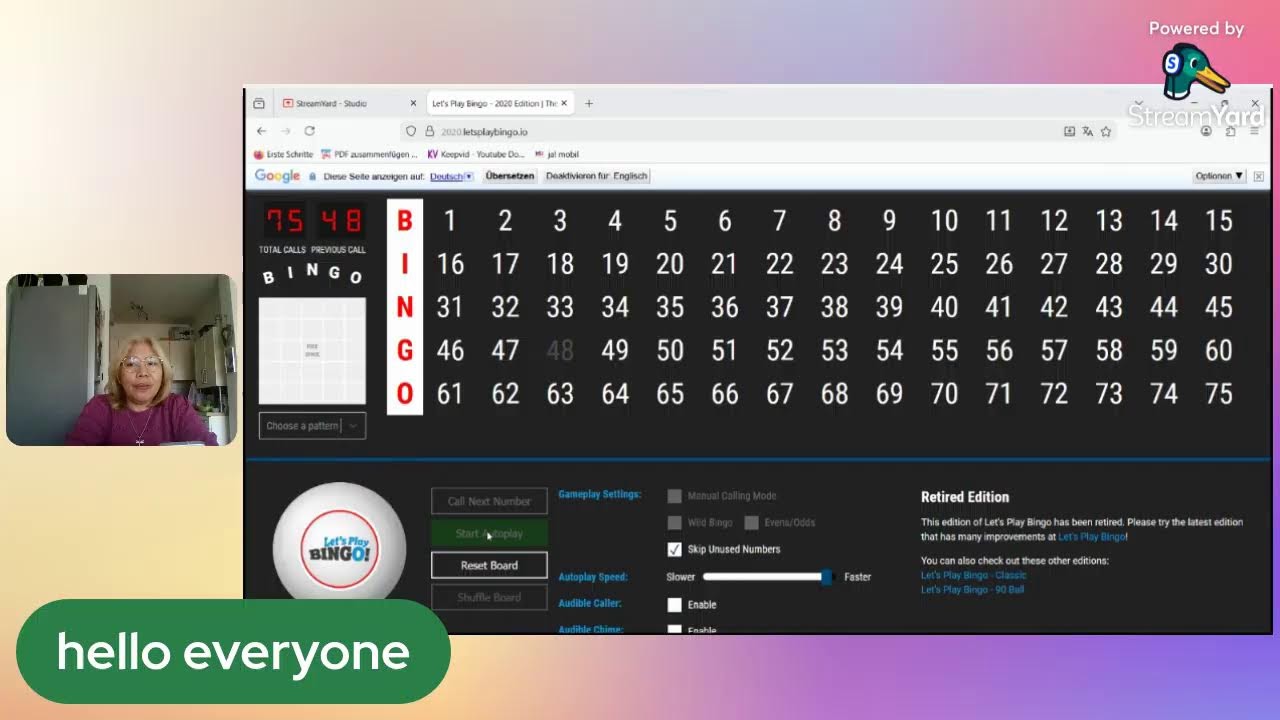Uncheck Skip Unused Numbers checkbox

click(674, 549)
